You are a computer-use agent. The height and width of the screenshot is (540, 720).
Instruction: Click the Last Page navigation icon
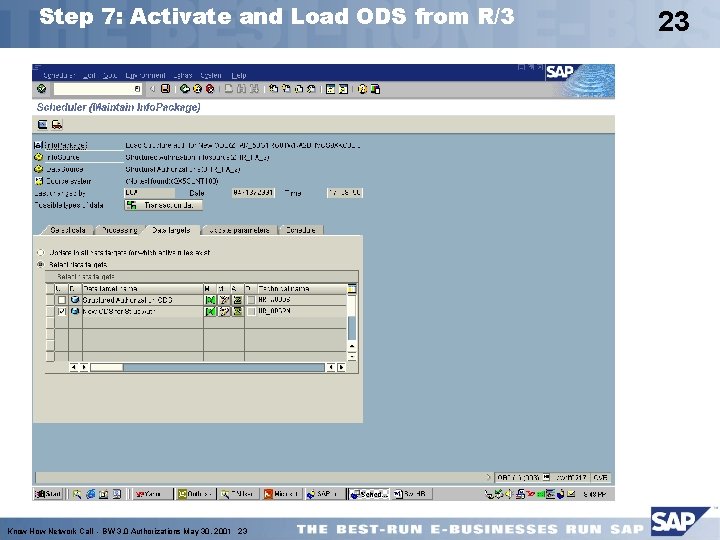click(311, 89)
